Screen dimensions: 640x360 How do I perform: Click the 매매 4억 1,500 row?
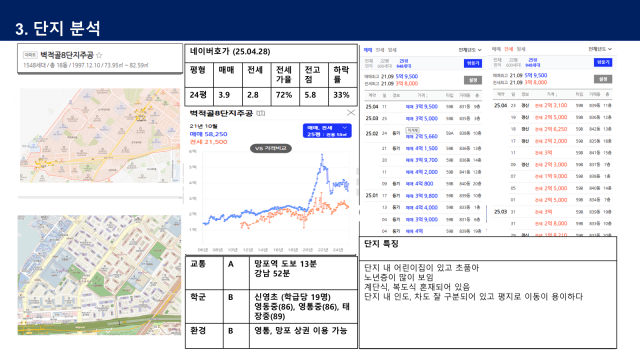coord(423,148)
